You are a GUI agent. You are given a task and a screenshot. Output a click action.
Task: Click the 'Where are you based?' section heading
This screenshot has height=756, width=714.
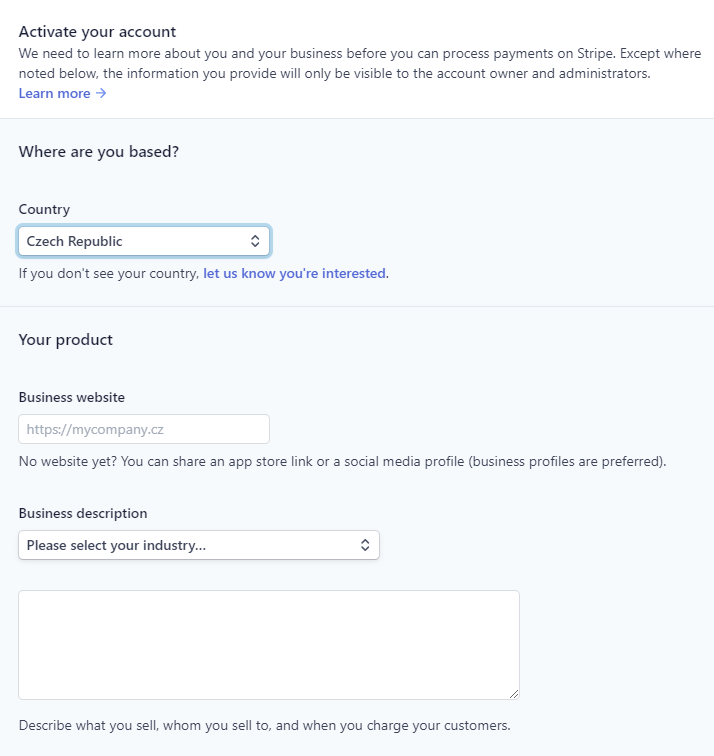(x=99, y=152)
